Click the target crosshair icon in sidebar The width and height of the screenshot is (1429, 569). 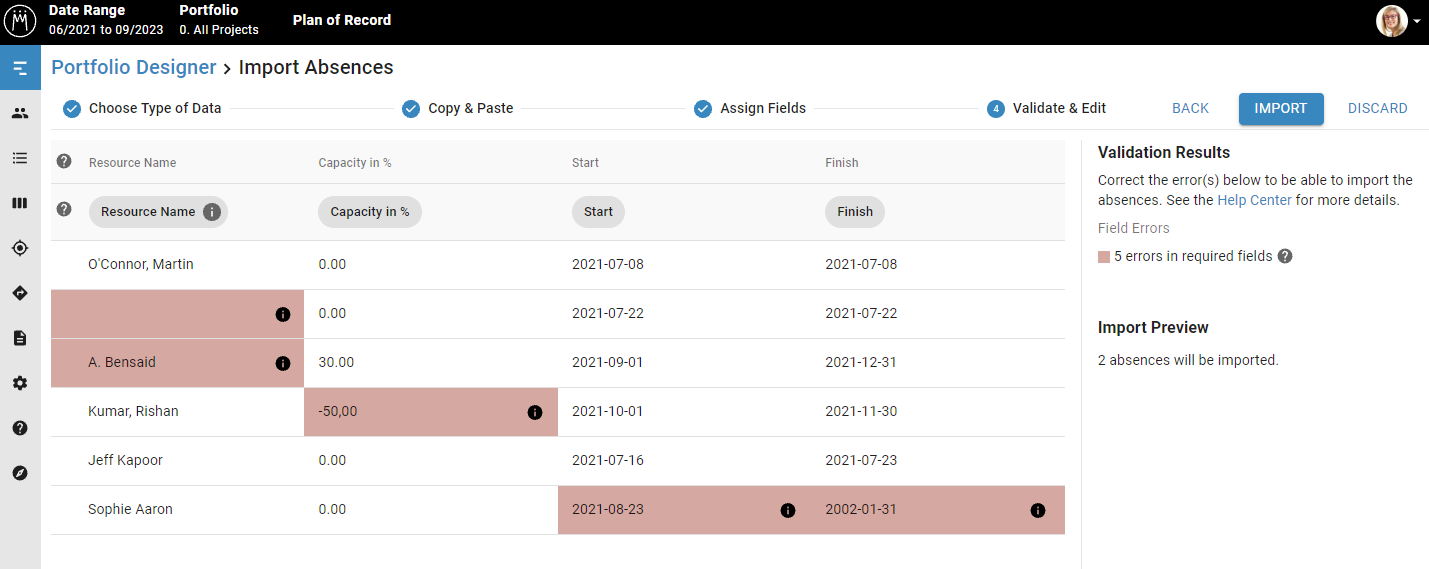20,248
